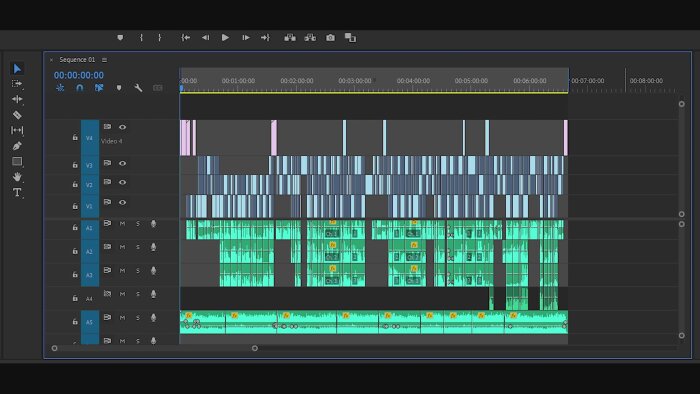Viewport: 700px width, 394px height.
Task: Export a frame with the camera icon
Action: [330, 38]
